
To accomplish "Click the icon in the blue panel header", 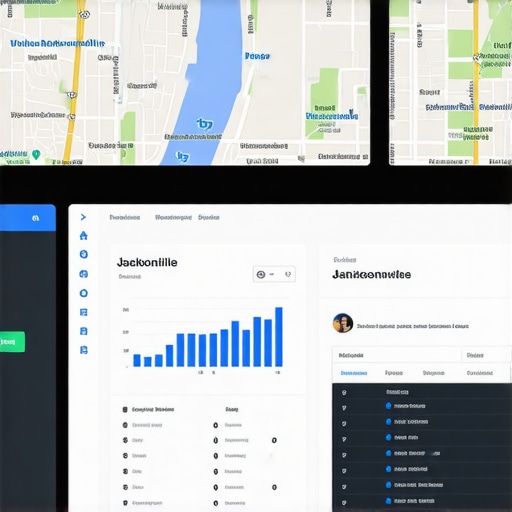I will 35,218.
